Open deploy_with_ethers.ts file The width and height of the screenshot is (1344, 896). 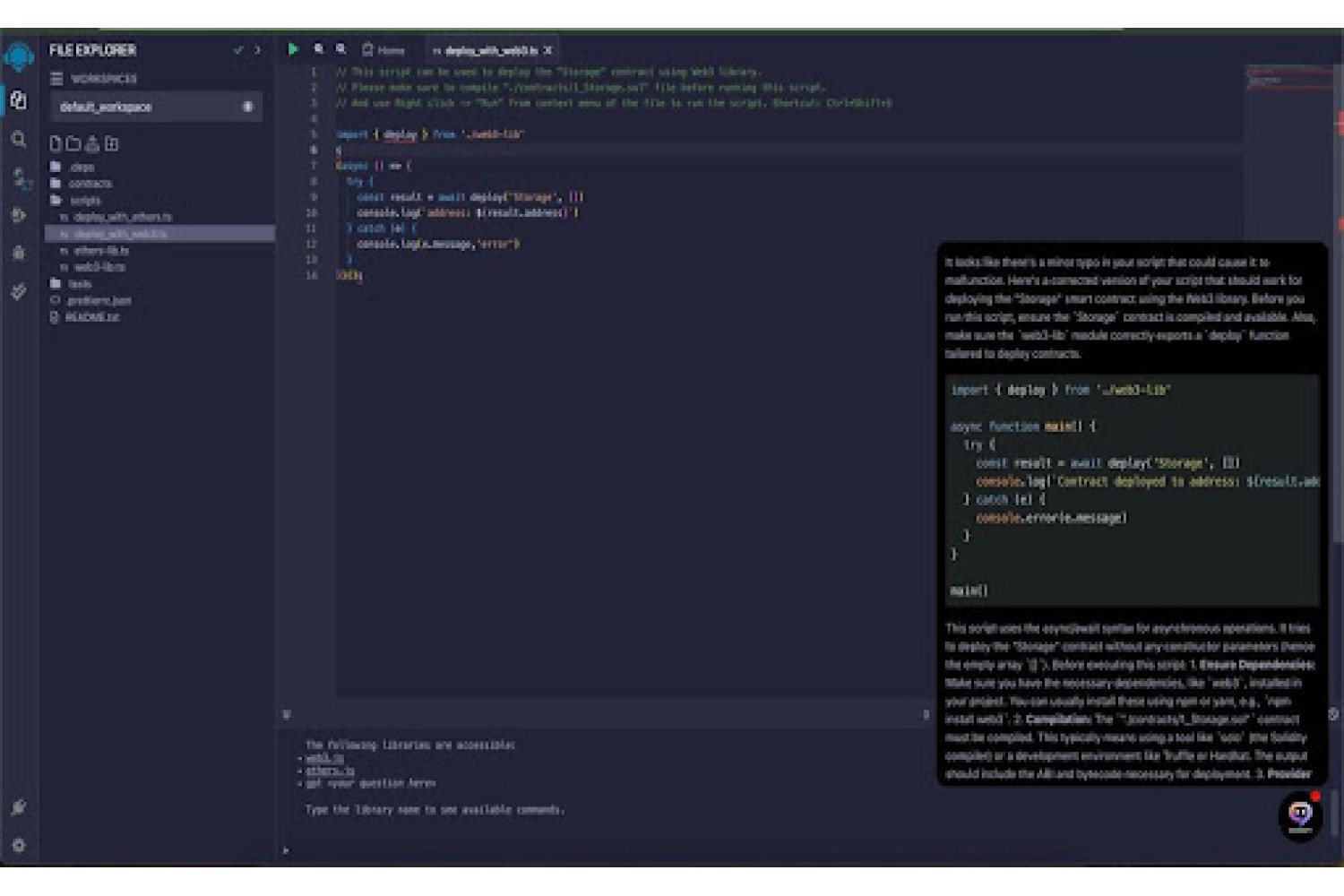[116, 217]
